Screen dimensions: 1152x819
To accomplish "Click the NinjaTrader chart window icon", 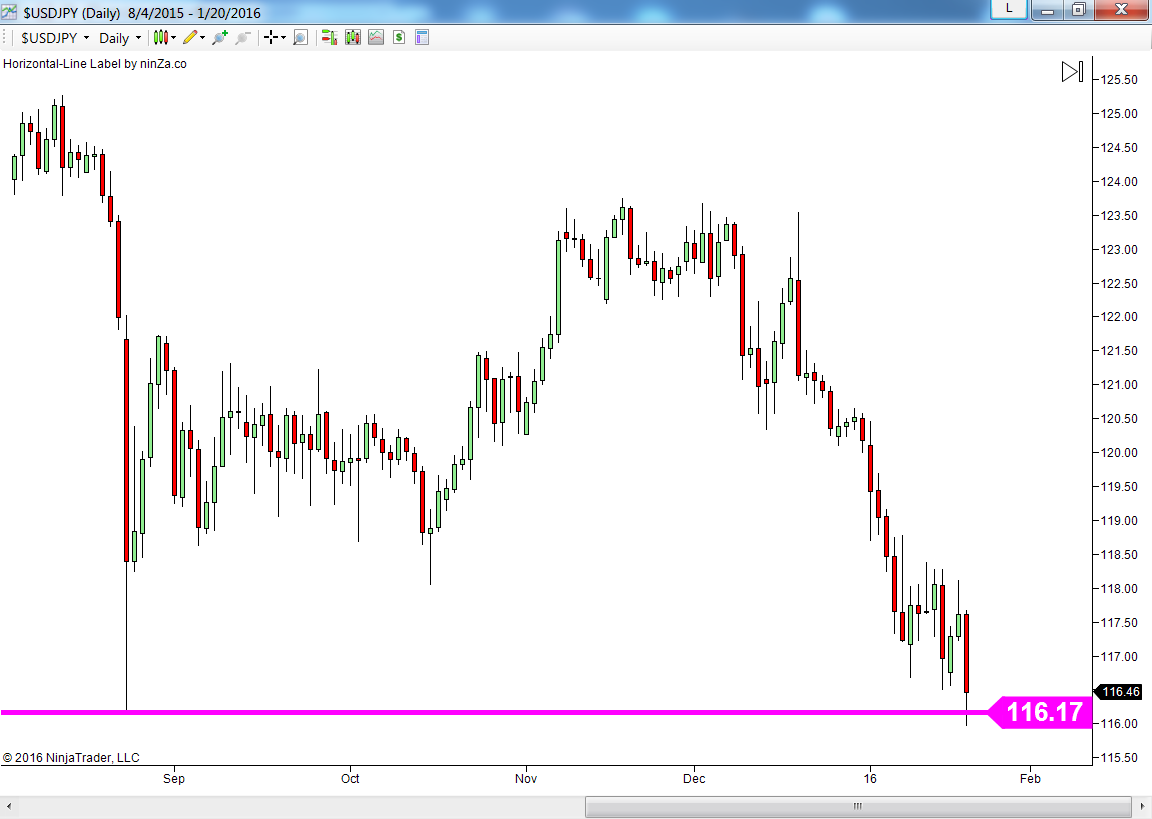I will coord(10,11).
